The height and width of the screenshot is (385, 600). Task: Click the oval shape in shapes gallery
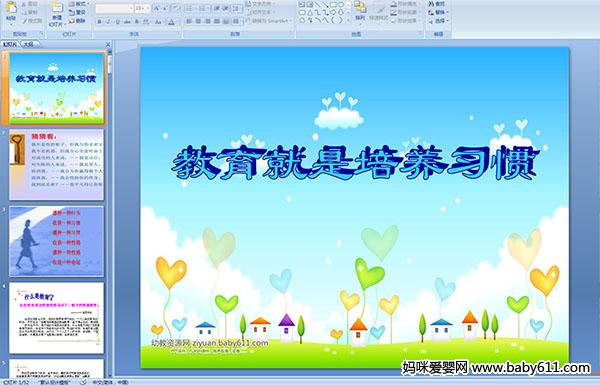341,5
